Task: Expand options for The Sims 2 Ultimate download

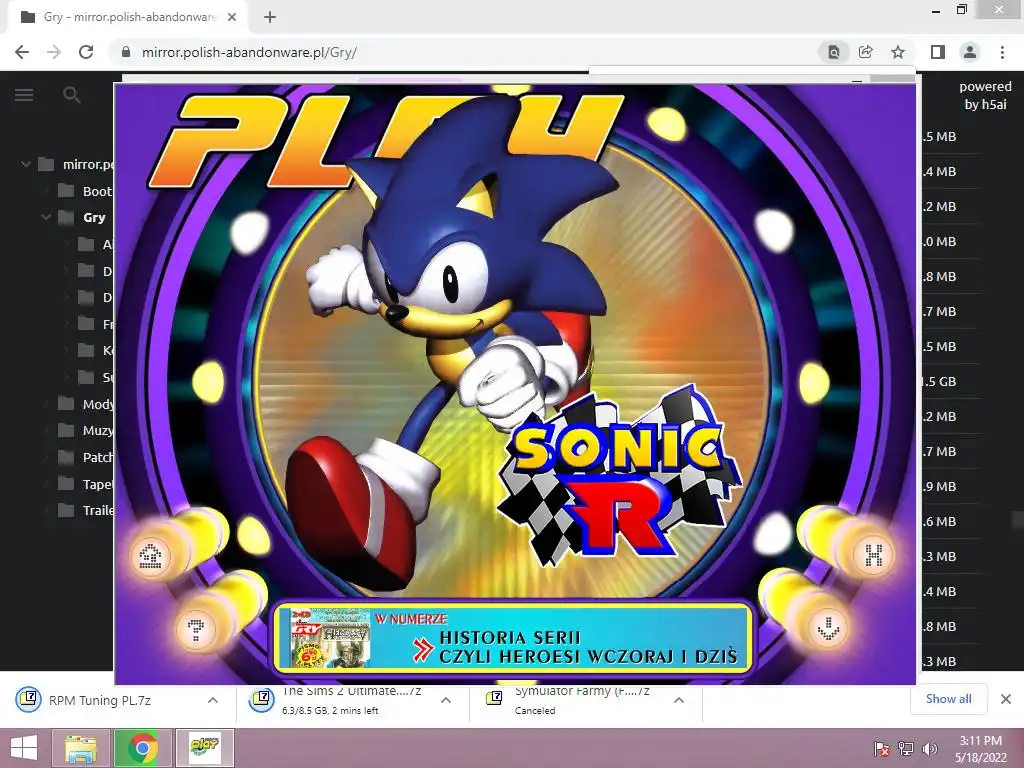Action: coord(446,700)
